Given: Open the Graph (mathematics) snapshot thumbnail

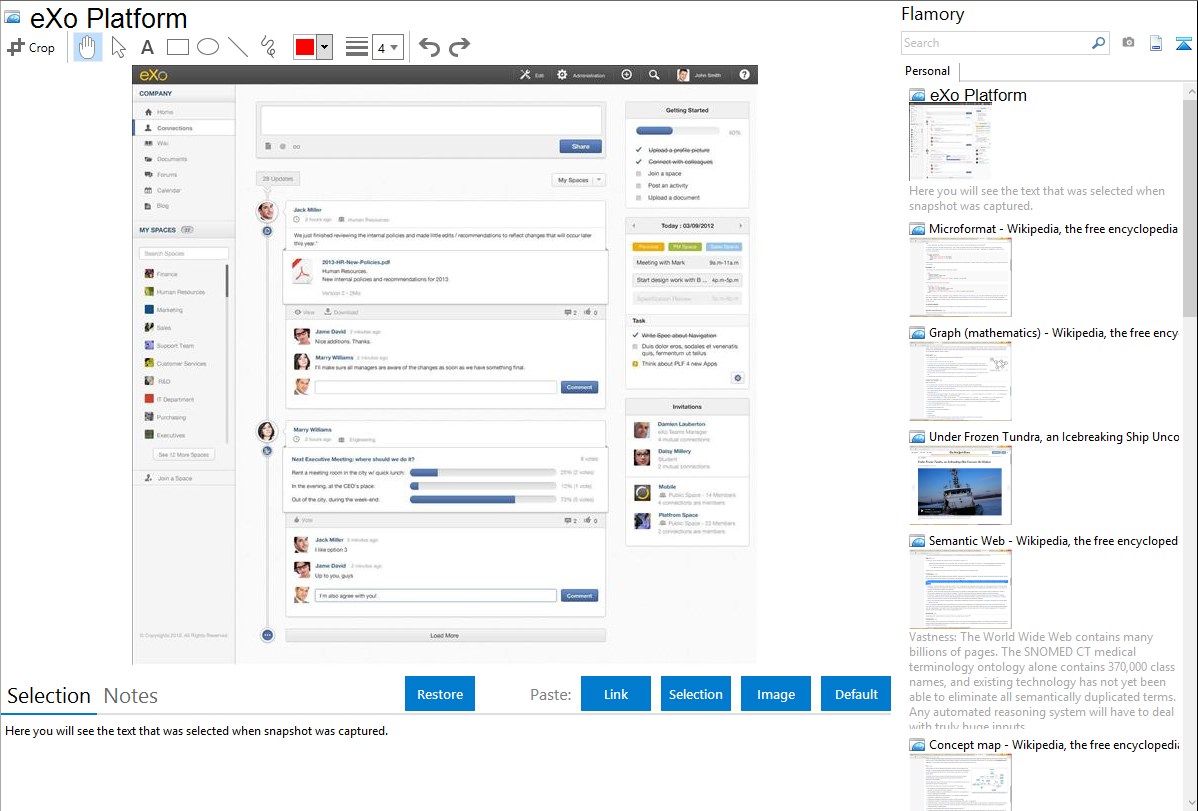Looking at the screenshot, I should pyautogui.click(x=960, y=381).
